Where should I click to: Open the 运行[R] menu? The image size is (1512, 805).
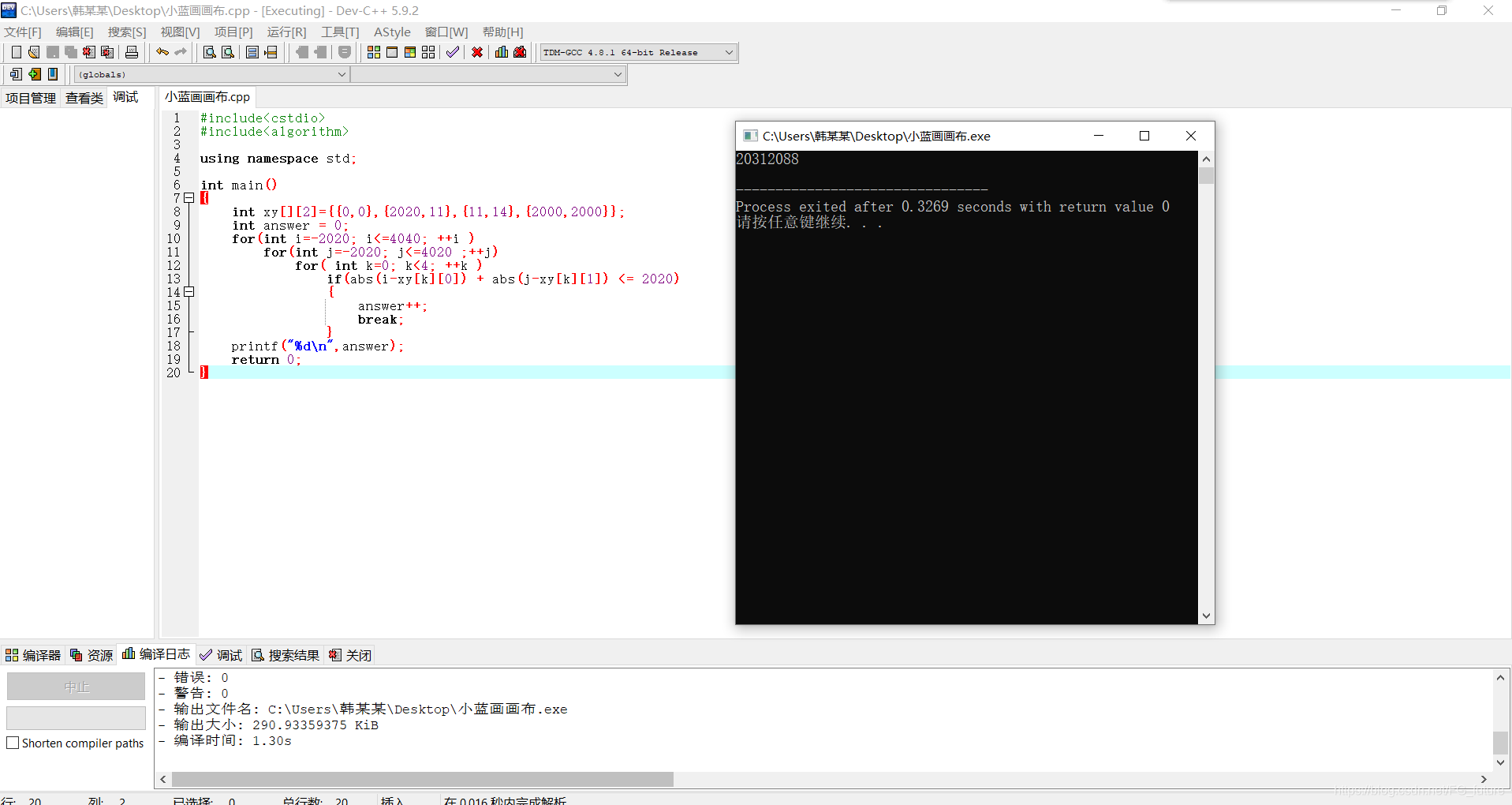(287, 32)
